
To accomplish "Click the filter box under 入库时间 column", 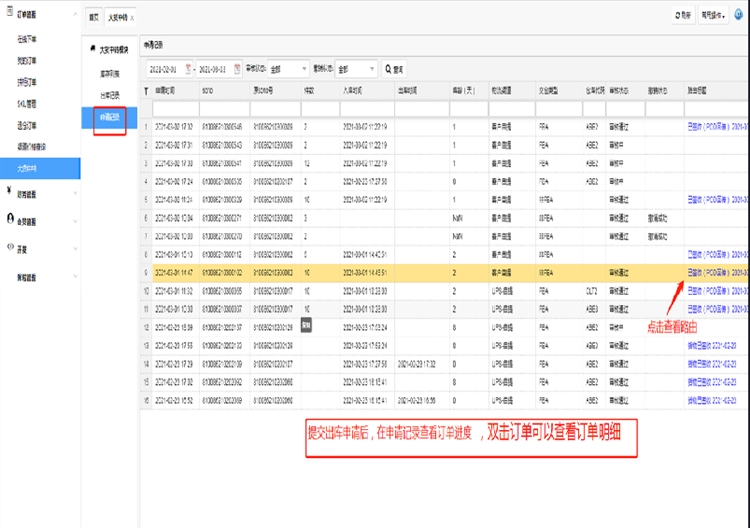I will coord(367,109).
